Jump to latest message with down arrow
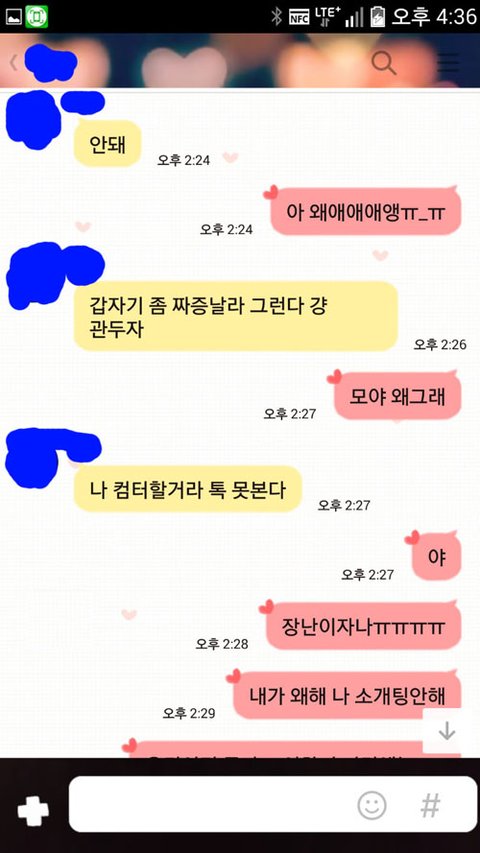The width and height of the screenshot is (480, 853). pos(447,731)
